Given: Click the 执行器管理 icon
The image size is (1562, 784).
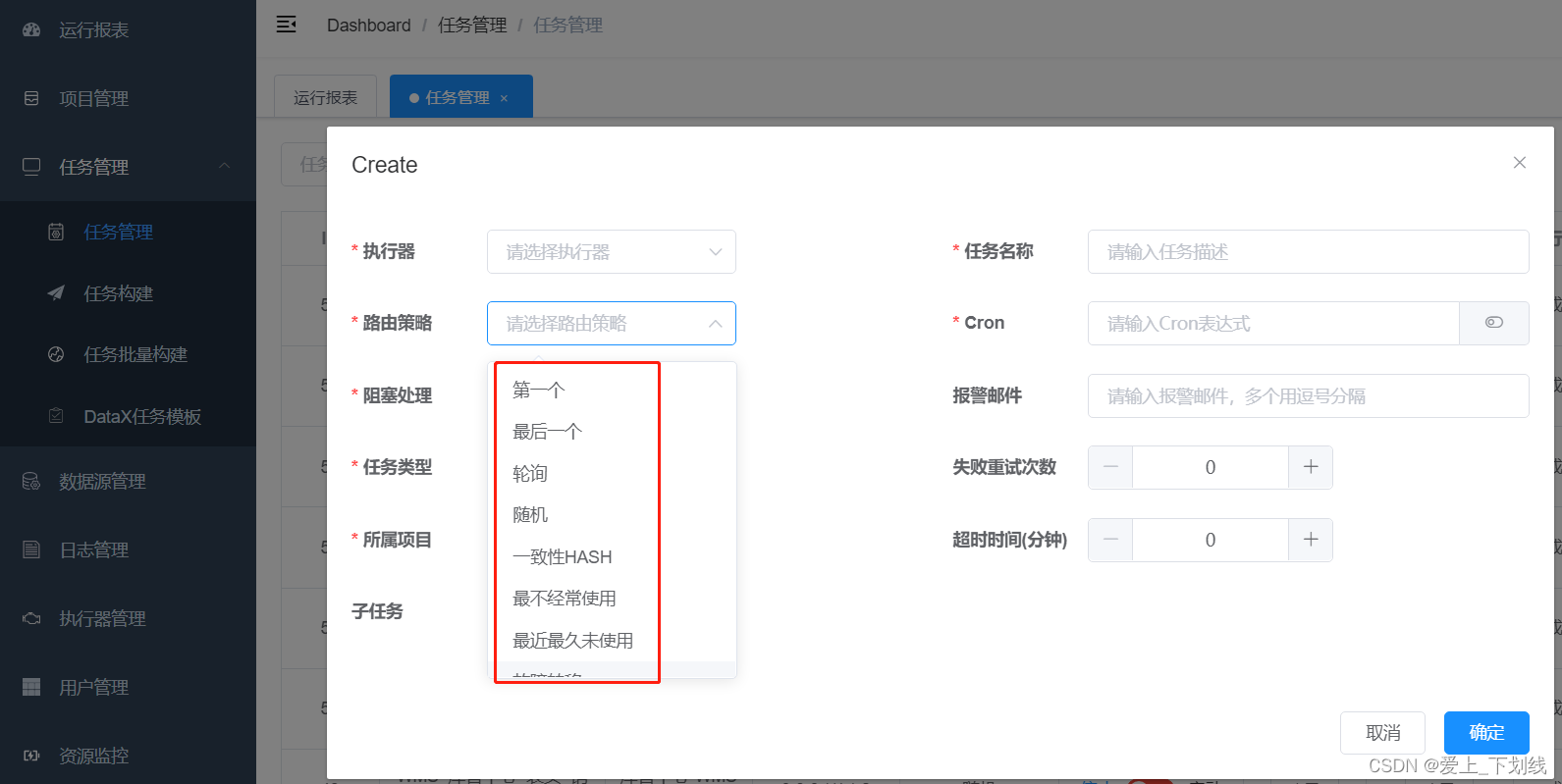Looking at the screenshot, I should pyautogui.click(x=31, y=618).
